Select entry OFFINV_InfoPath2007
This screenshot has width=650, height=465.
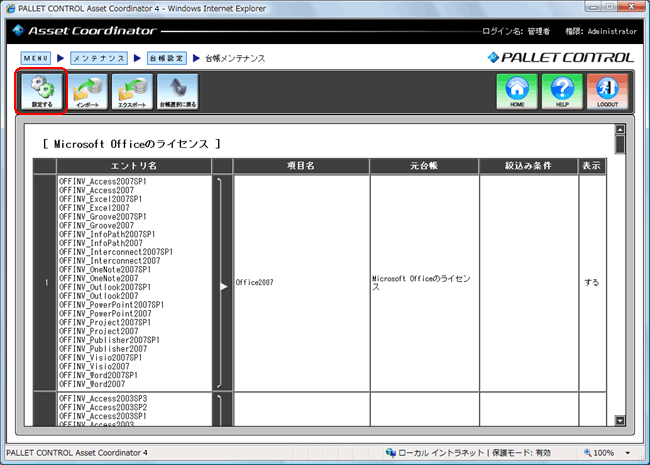click(x=101, y=243)
